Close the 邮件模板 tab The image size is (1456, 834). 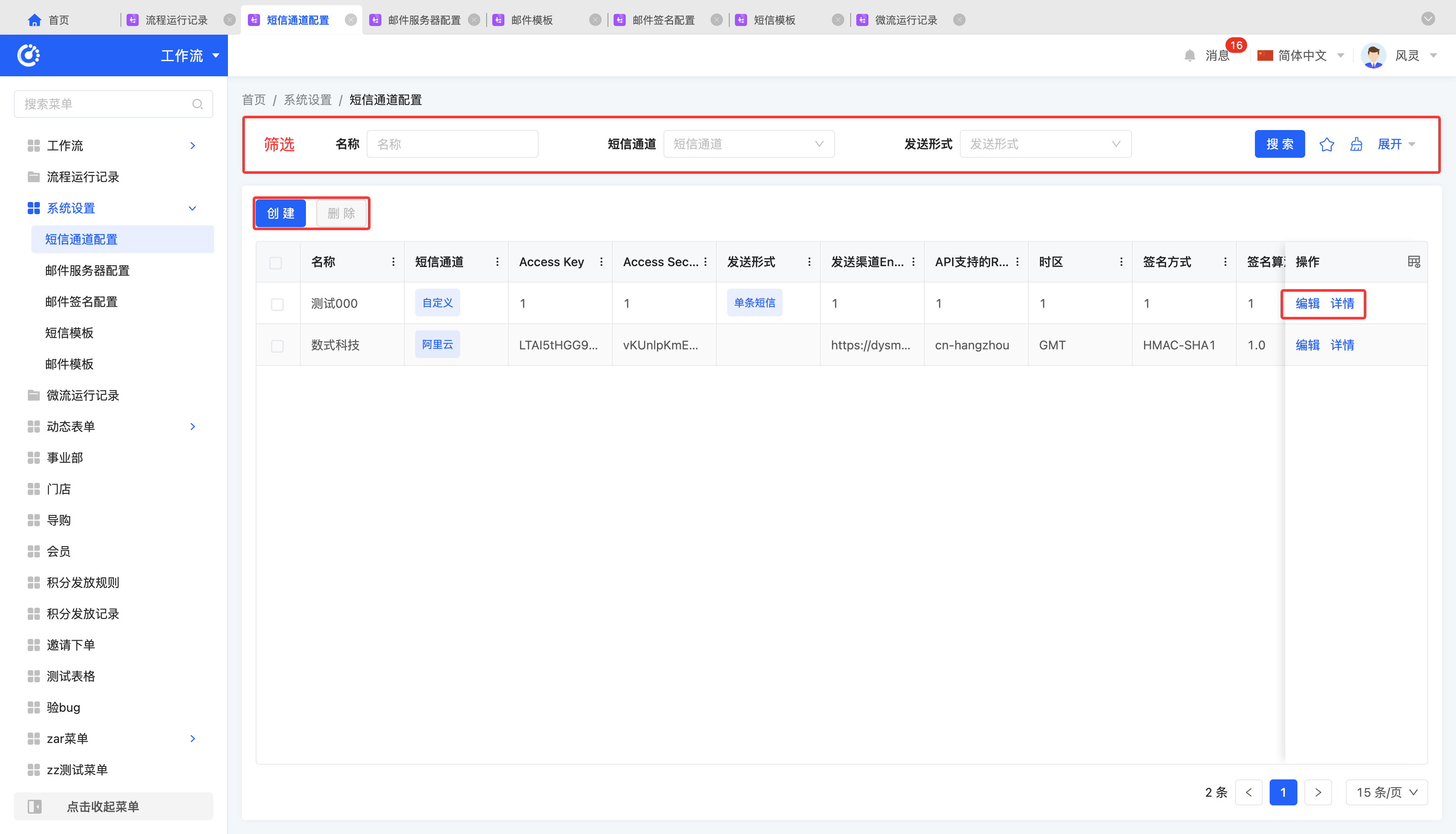pyautogui.click(x=595, y=20)
